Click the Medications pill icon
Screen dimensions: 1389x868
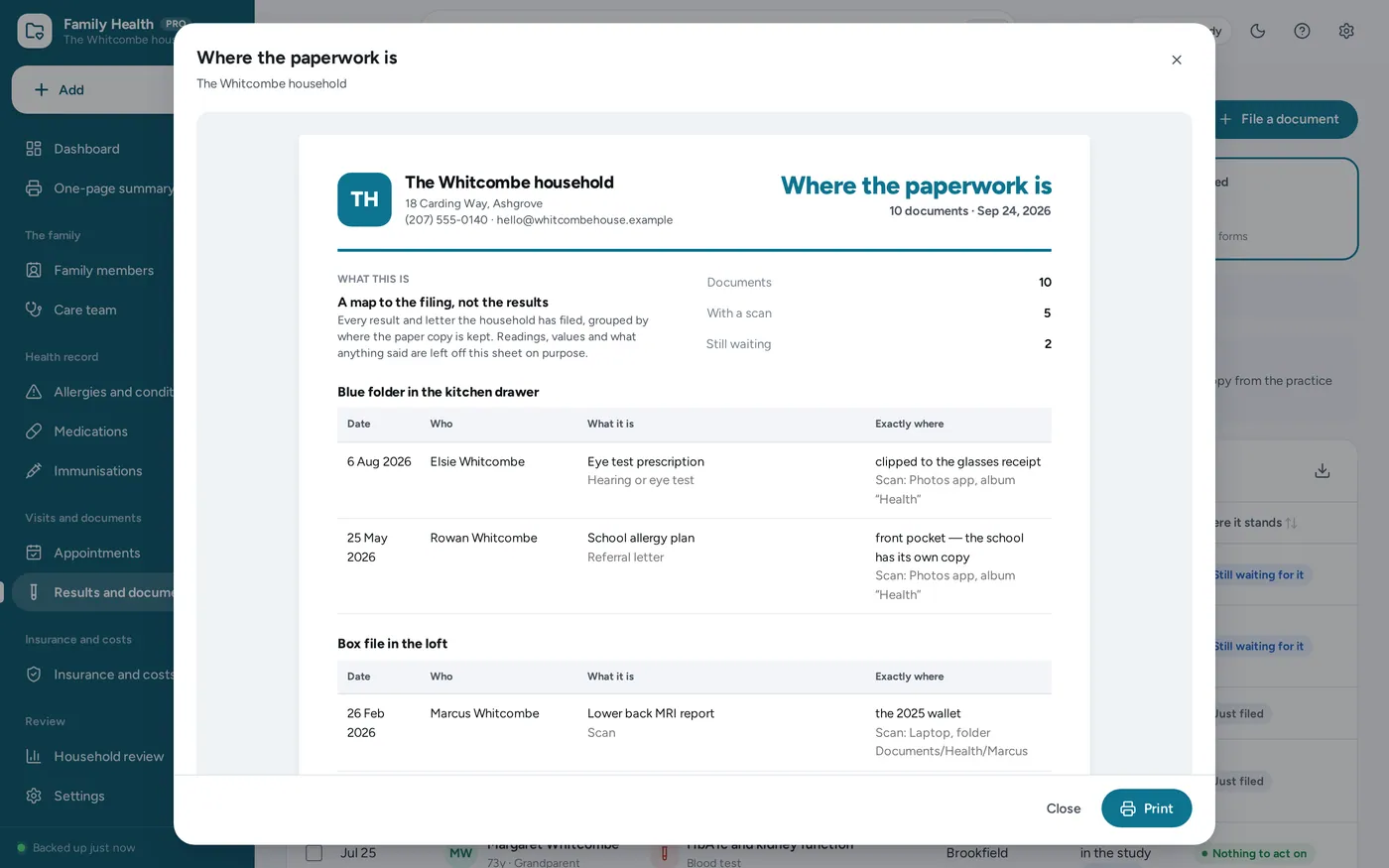coord(34,432)
